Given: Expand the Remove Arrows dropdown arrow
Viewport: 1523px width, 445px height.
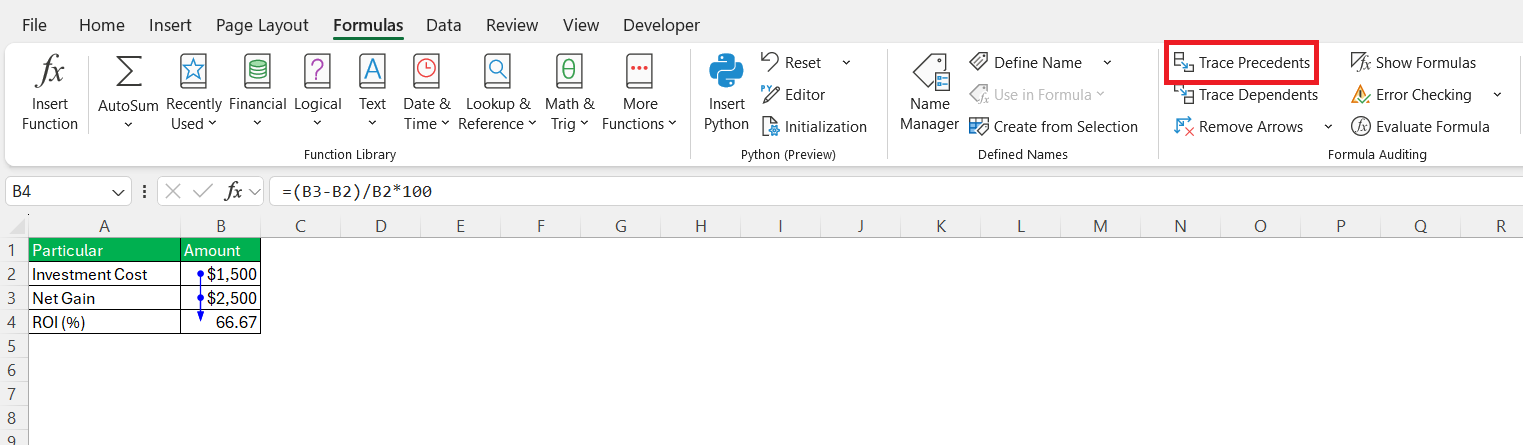Looking at the screenshot, I should coord(1328,127).
